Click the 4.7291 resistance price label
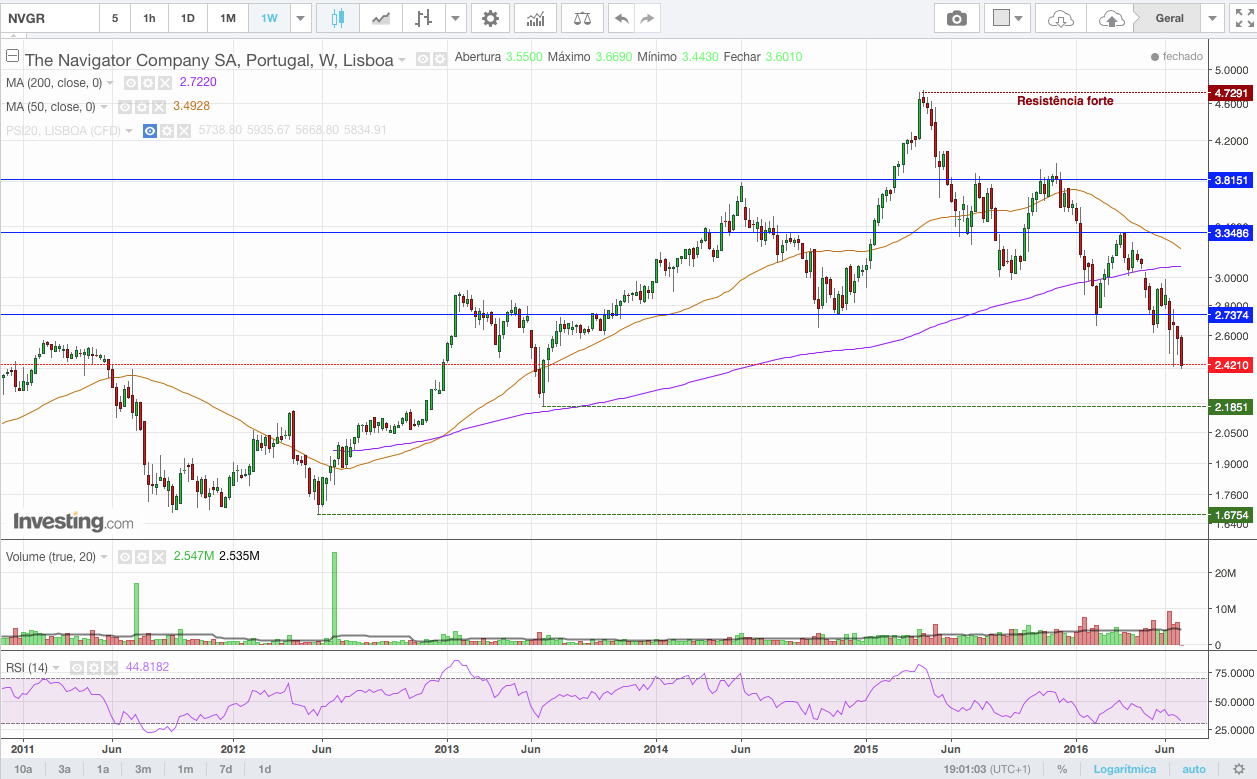 [x=1230, y=93]
